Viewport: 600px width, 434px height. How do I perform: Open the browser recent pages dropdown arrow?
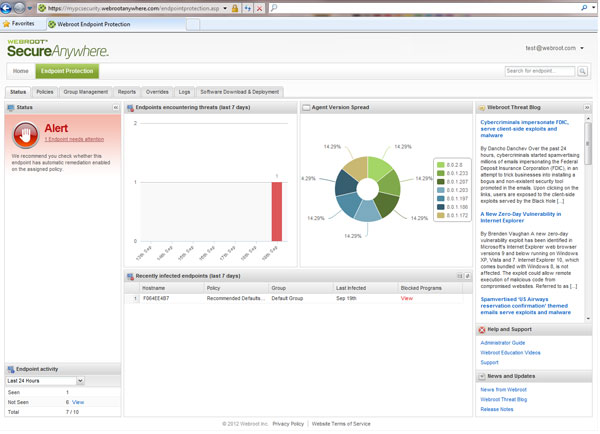click(29, 8)
